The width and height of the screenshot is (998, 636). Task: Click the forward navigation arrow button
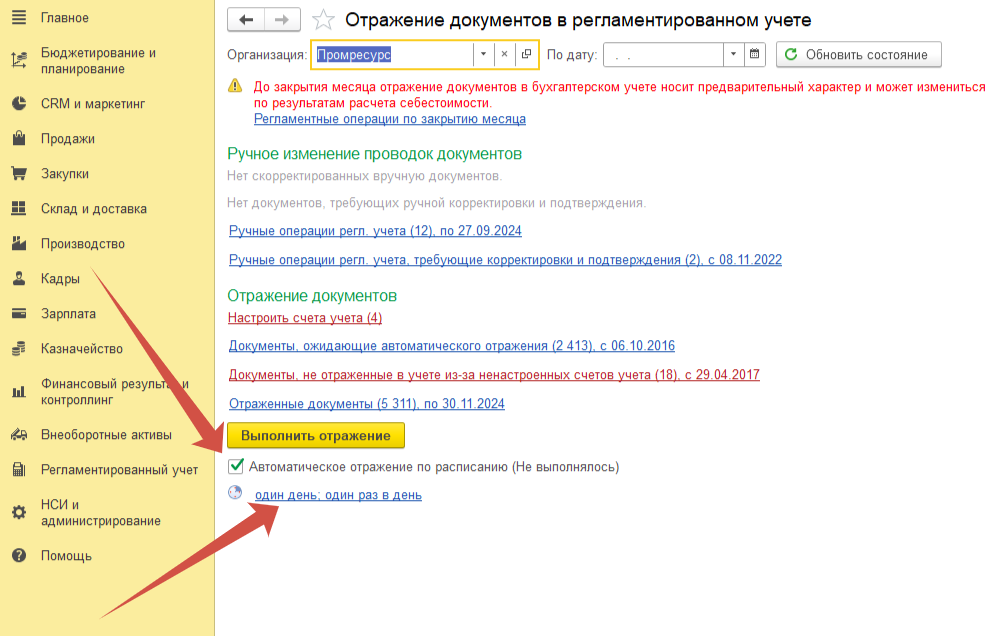282,20
